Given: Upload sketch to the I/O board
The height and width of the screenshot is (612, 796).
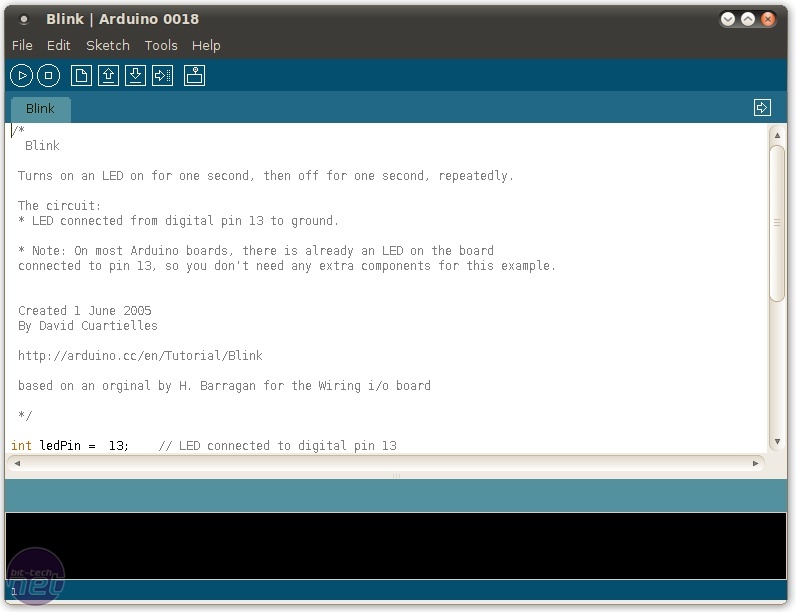Looking at the screenshot, I should pos(162,76).
